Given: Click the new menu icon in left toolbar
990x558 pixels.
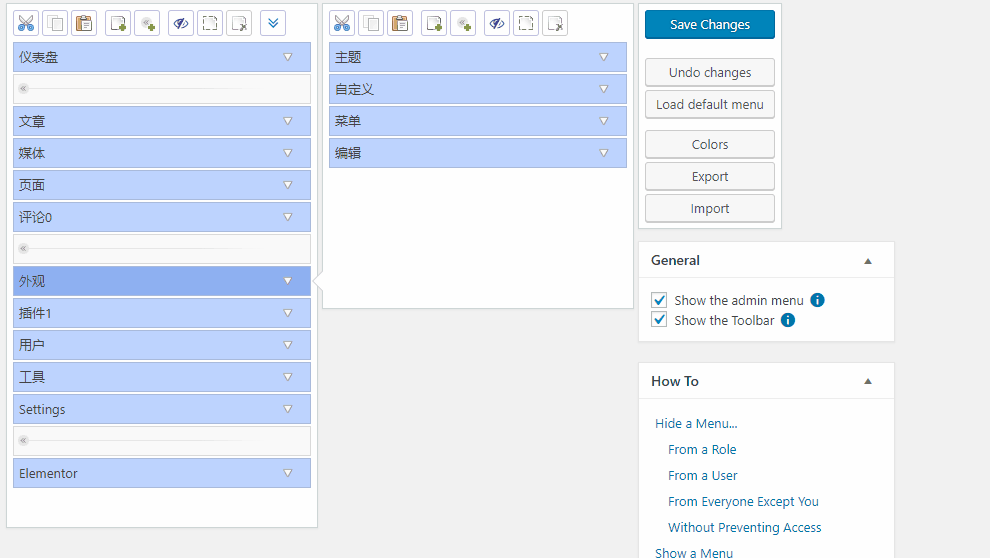Looking at the screenshot, I should pyautogui.click(x=118, y=24).
